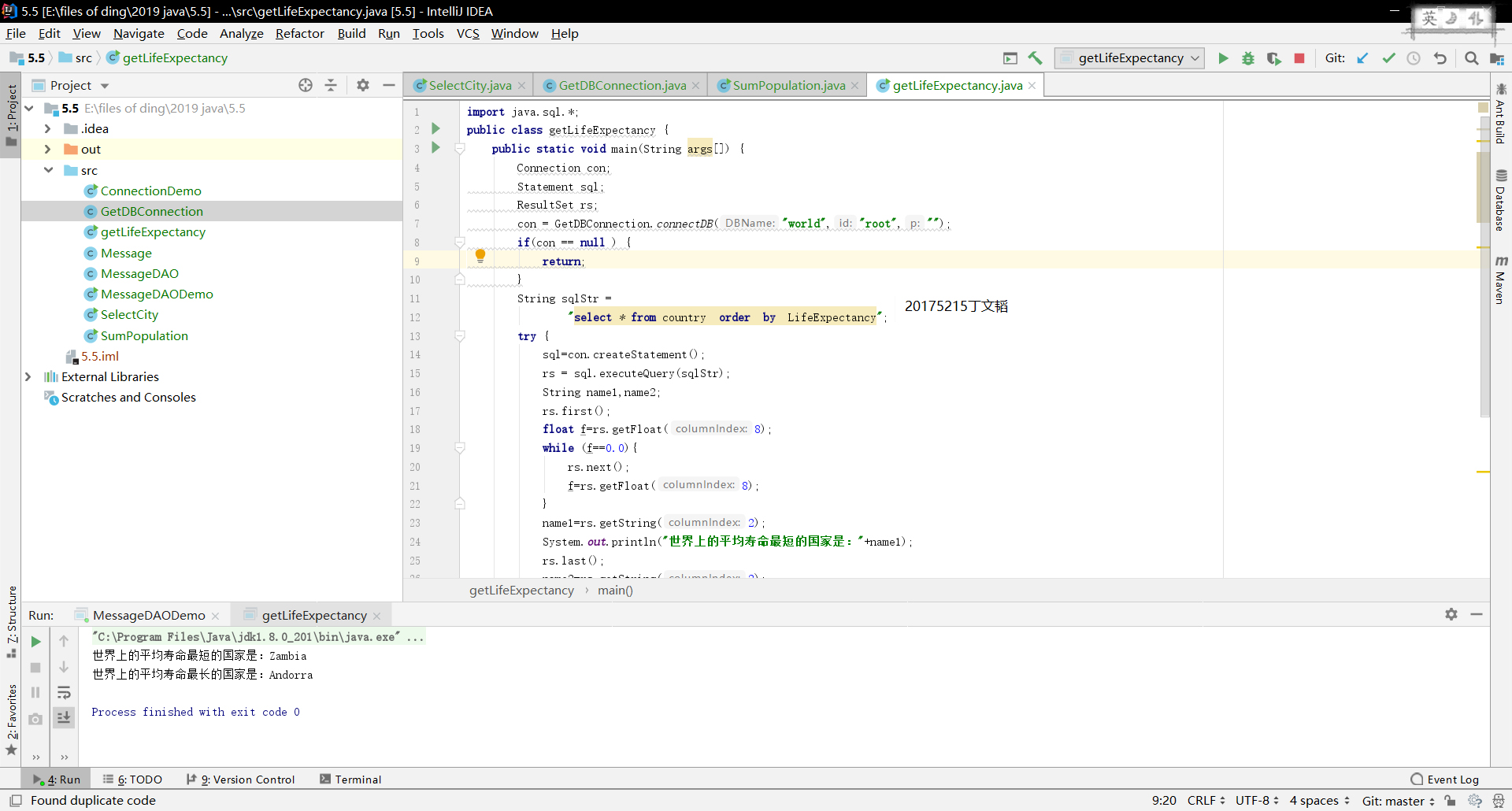Change CRLF line separator in status bar

click(x=1206, y=801)
